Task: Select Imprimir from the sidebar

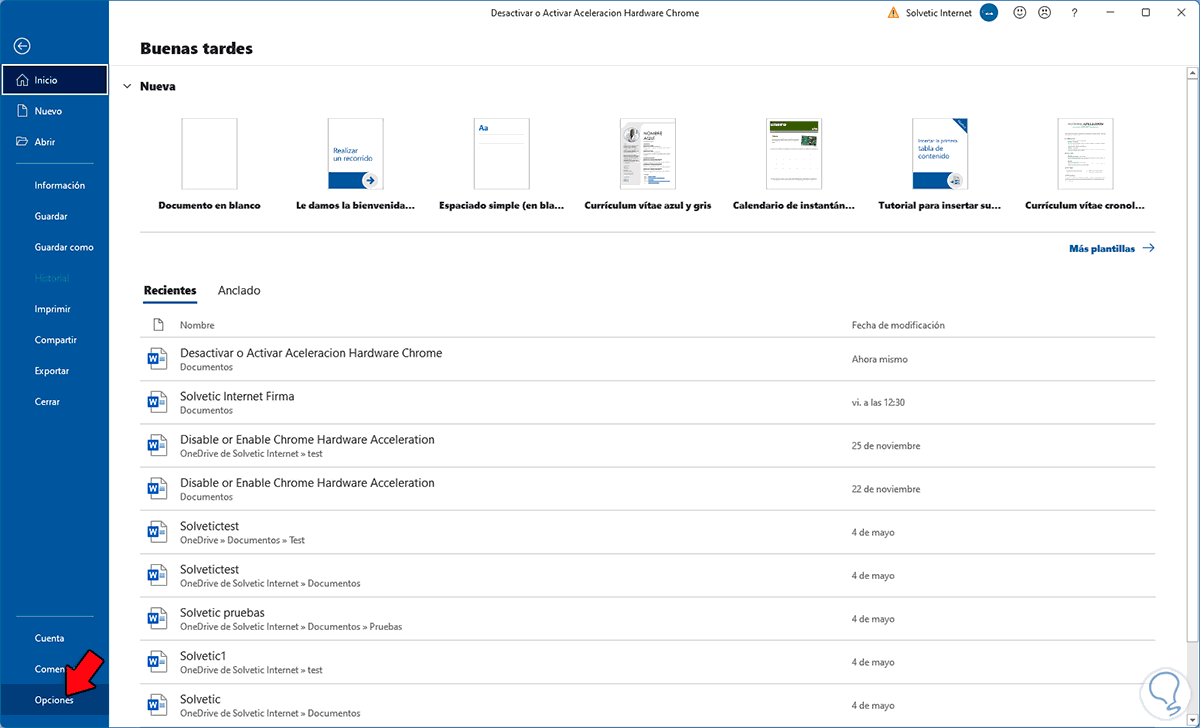Action: pos(52,309)
